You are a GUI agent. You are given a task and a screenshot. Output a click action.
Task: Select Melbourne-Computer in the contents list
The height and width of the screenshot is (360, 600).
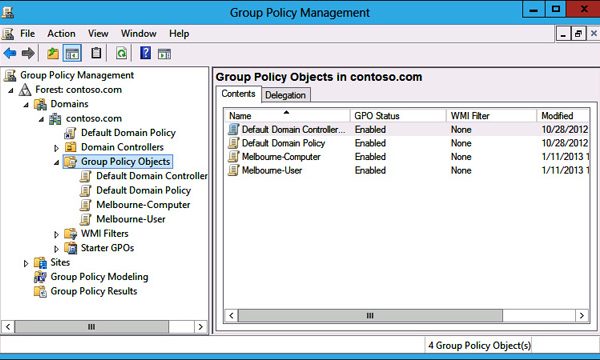[x=281, y=157]
